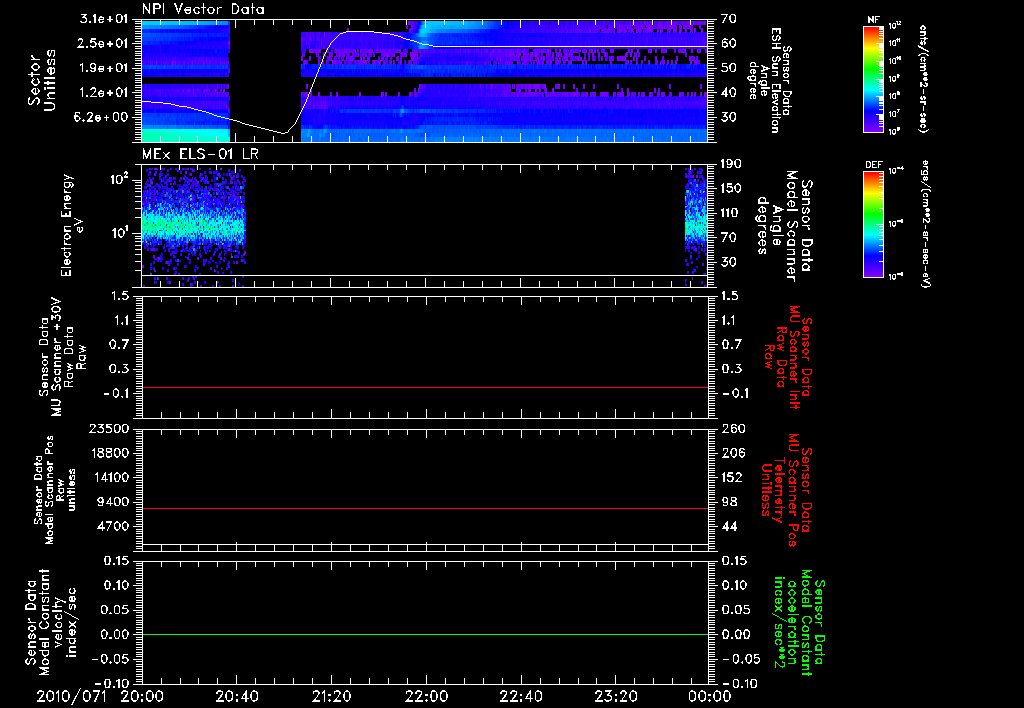Click the '22:00' time axis label
Screen dimensions: 1024x708
point(426,696)
